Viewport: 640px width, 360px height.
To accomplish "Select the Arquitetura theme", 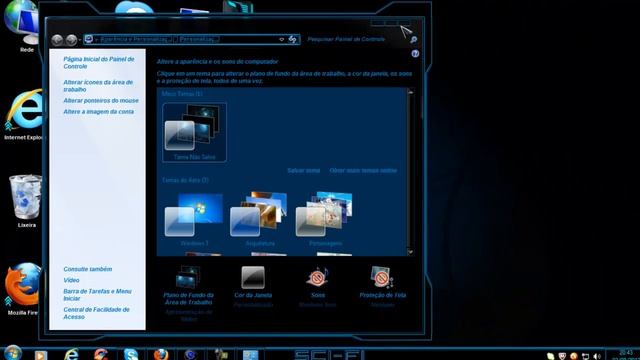I will click(260, 219).
